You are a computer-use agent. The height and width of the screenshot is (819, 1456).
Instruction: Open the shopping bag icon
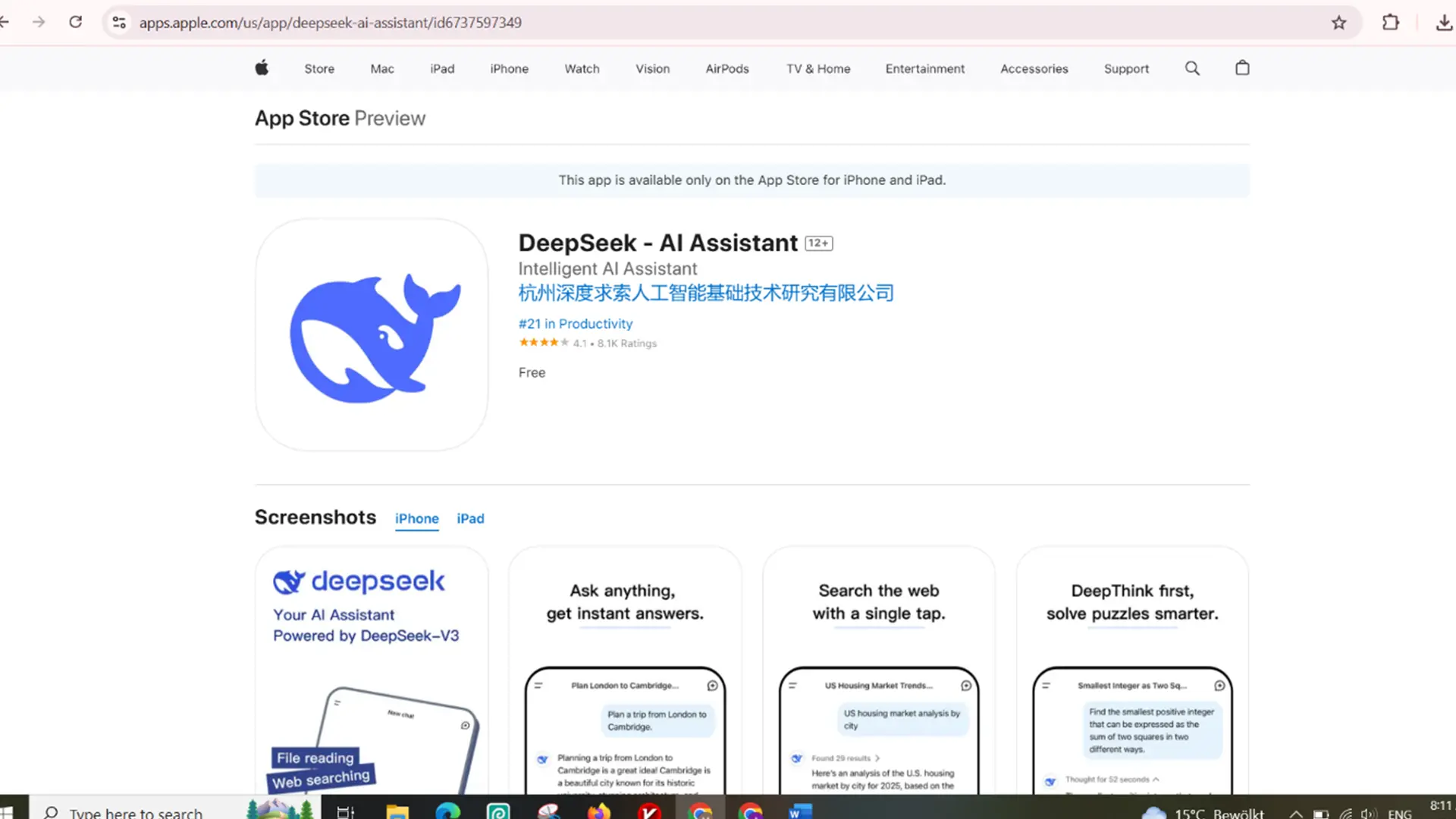1242,68
